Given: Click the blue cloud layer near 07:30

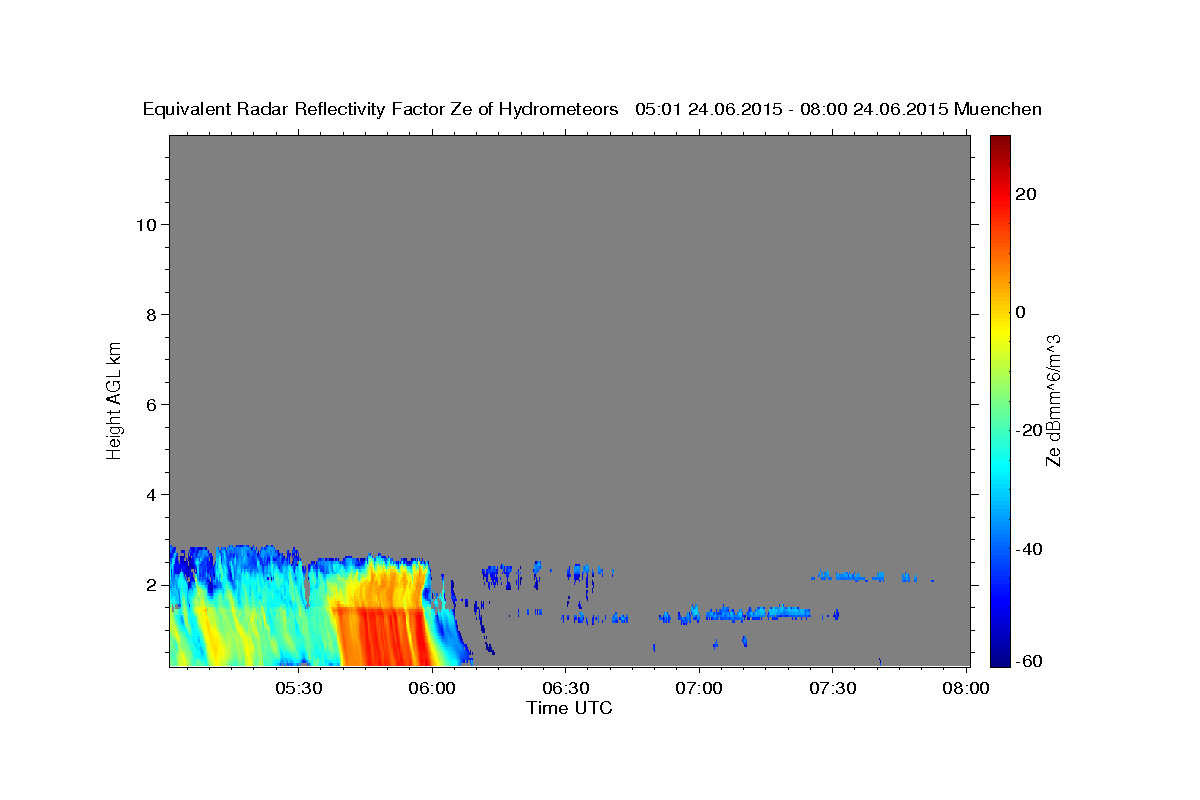Looking at the screenshot, I should coord(850,576).
